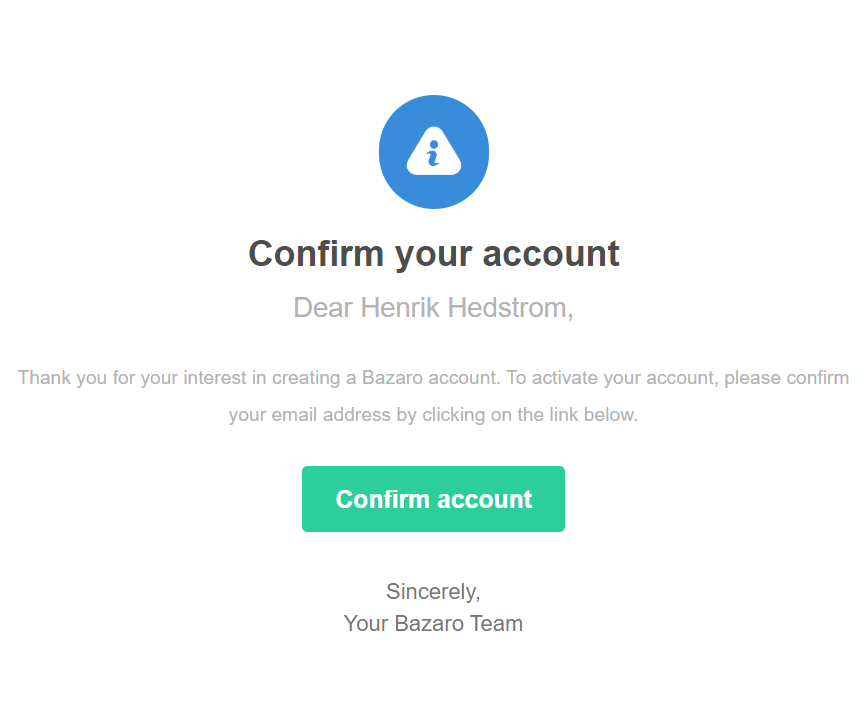Click "To activate your account" in the paragraph
The image size is (868, 711).
612,378
